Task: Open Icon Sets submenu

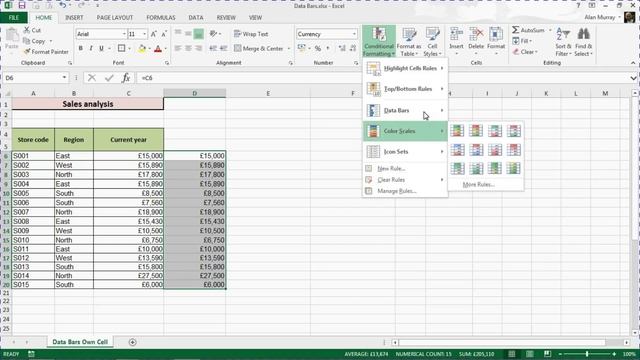Action: [x=405, y=152]
